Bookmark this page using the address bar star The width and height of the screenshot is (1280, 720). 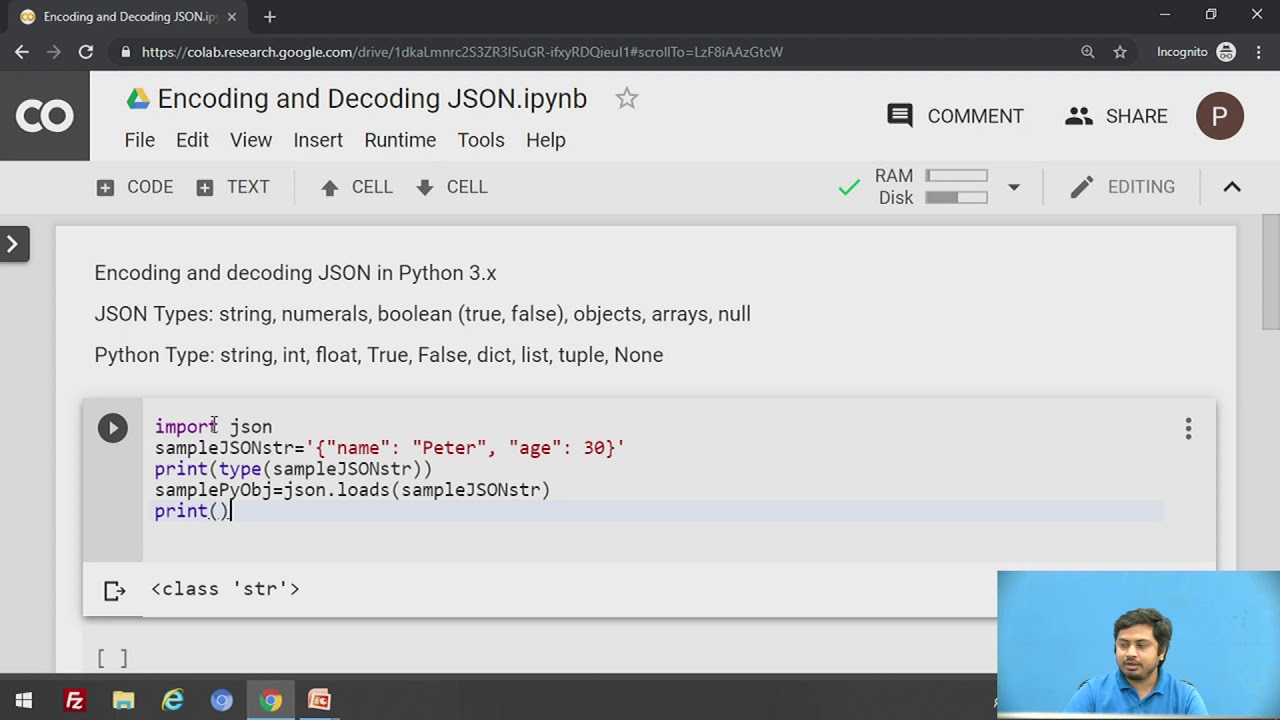[1120, 52]
